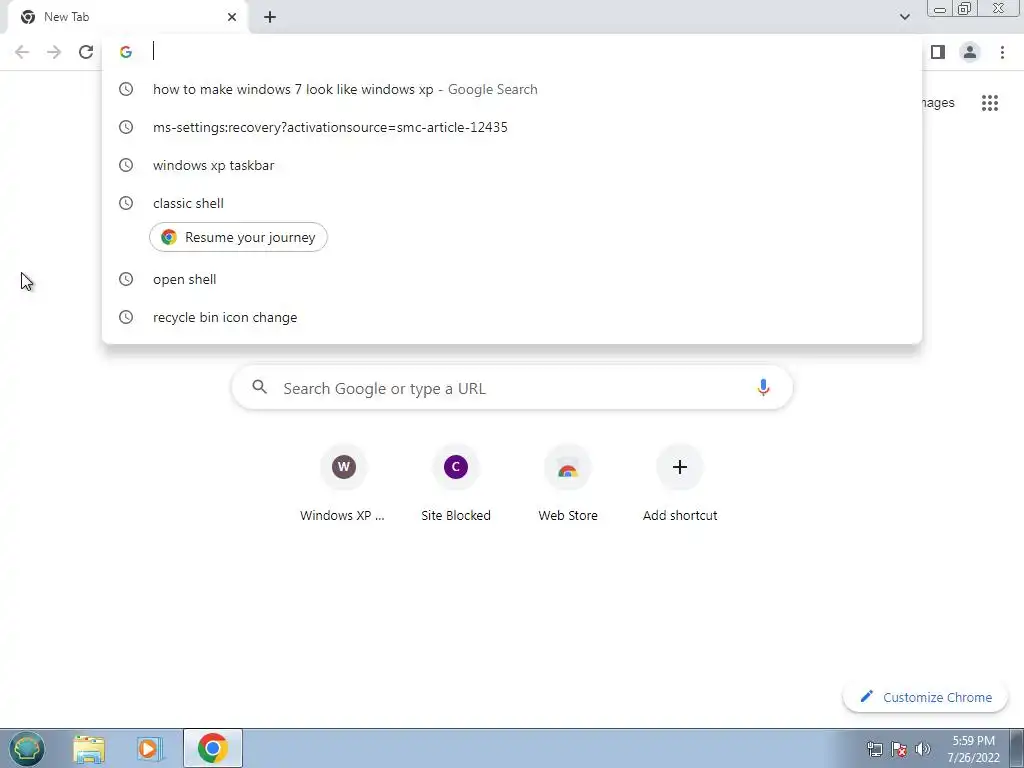Click the Search Google or type a URL box
Screen dimensions: 1024x768
tap(512, 388)
